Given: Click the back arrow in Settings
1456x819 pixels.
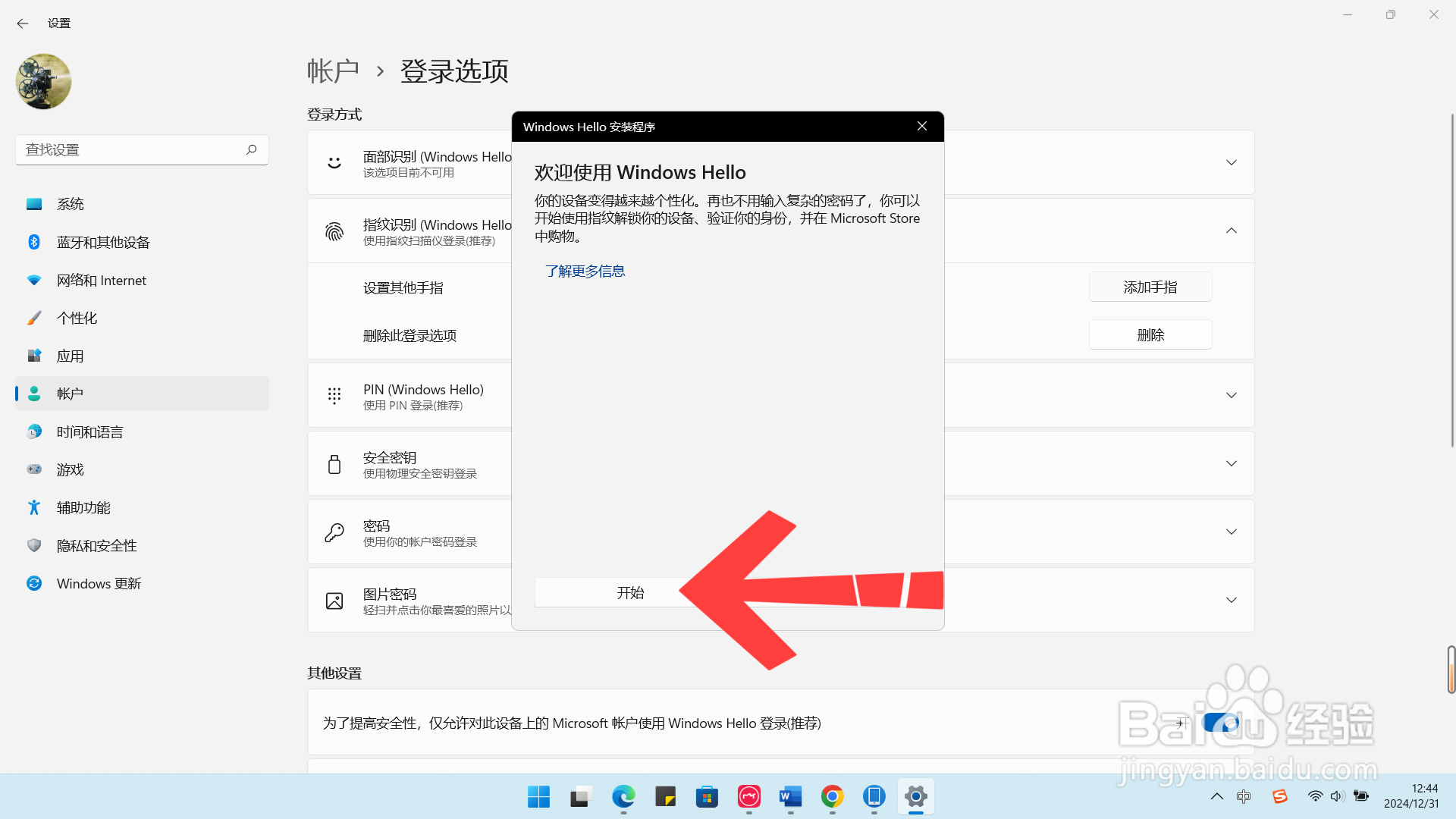Looking at the screenshot, I should pyautogui.click(x=23, y=24).
